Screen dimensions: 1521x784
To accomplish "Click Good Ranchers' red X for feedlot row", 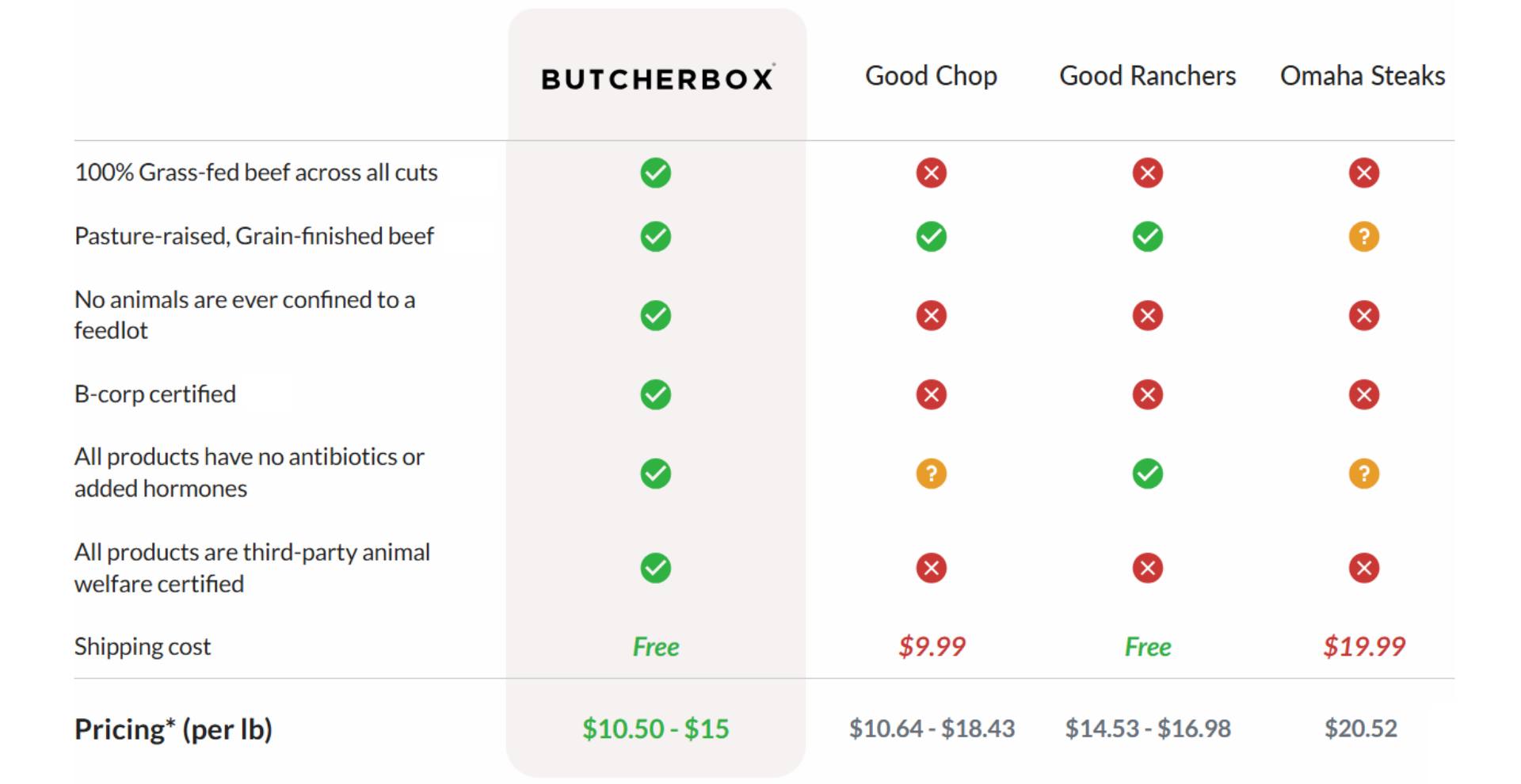I will click(x=1147, y=315).
